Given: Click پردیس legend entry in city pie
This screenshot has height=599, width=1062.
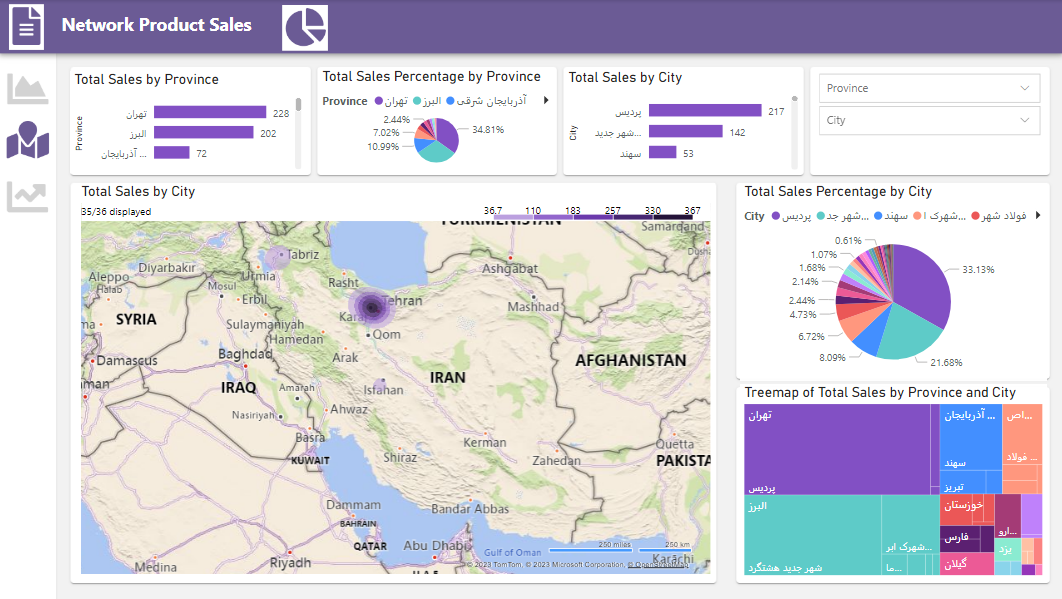Looking at the screenshot, I should 791,216.
